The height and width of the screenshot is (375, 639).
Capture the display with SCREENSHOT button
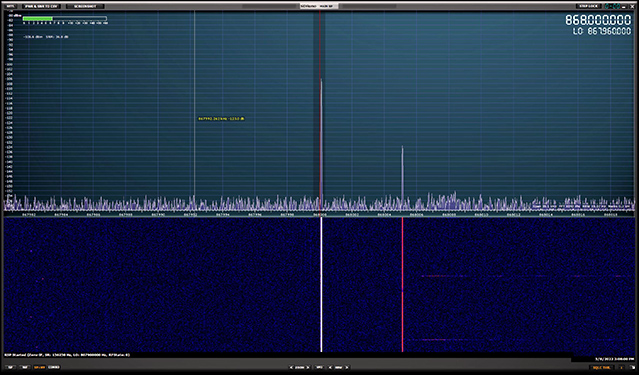point(85,6)
